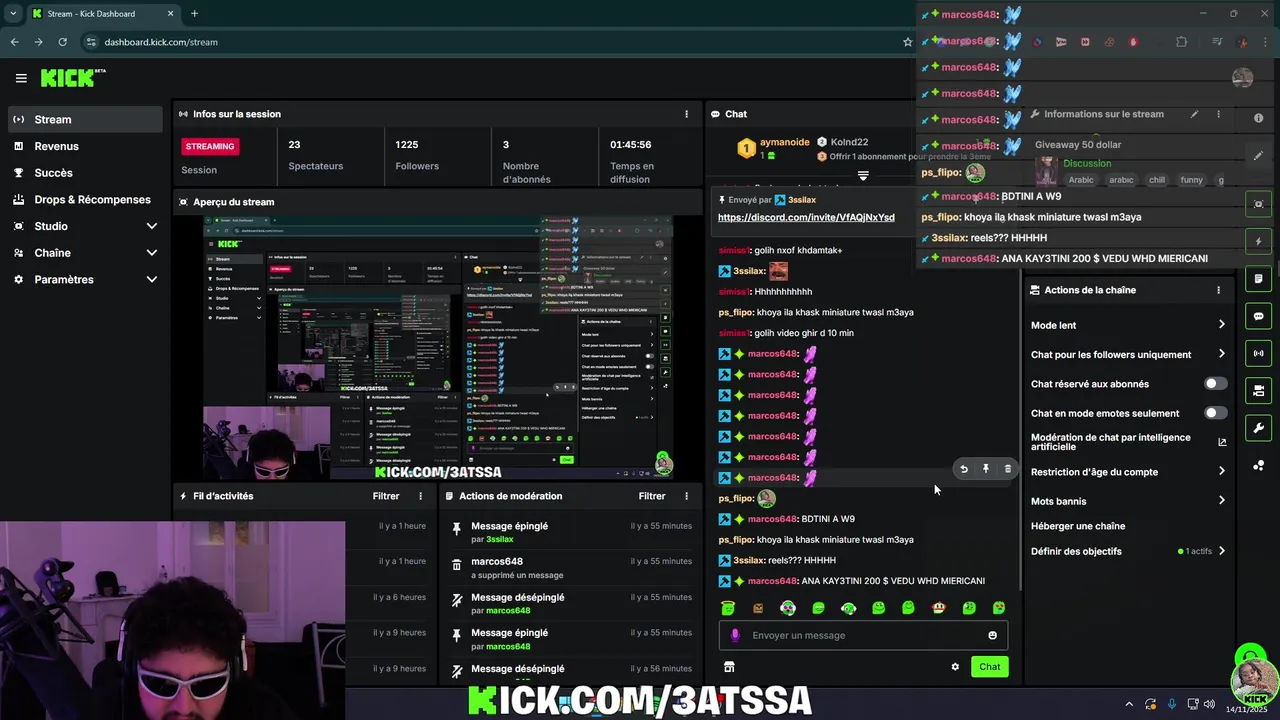Expand the Paramètres sidebar section
This screenshot has width=1280, height=720.
[152, 280]
